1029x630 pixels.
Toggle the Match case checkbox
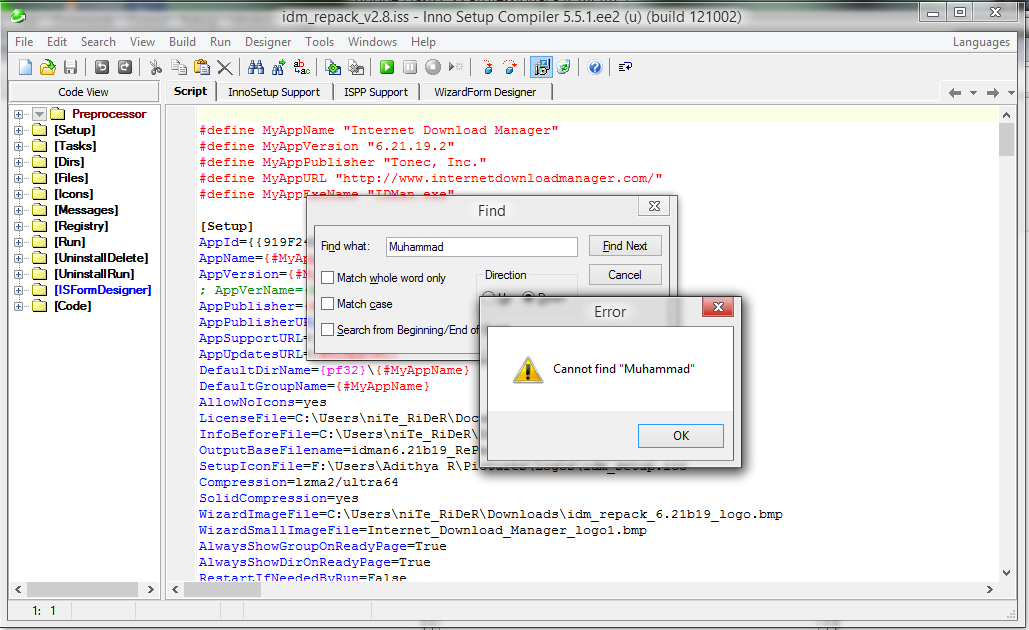328,304
